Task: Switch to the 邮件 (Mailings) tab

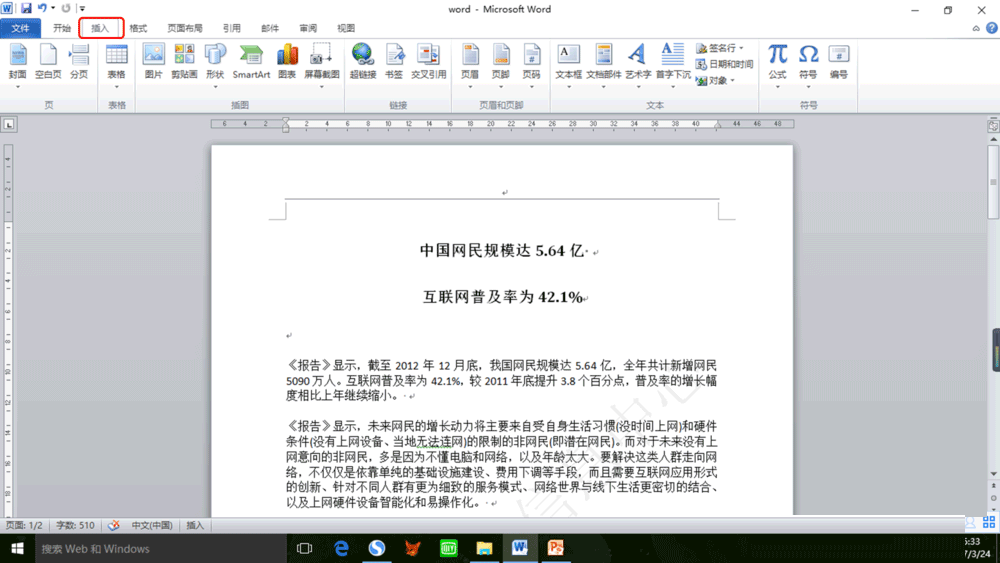Action: [x=270, y=28]
